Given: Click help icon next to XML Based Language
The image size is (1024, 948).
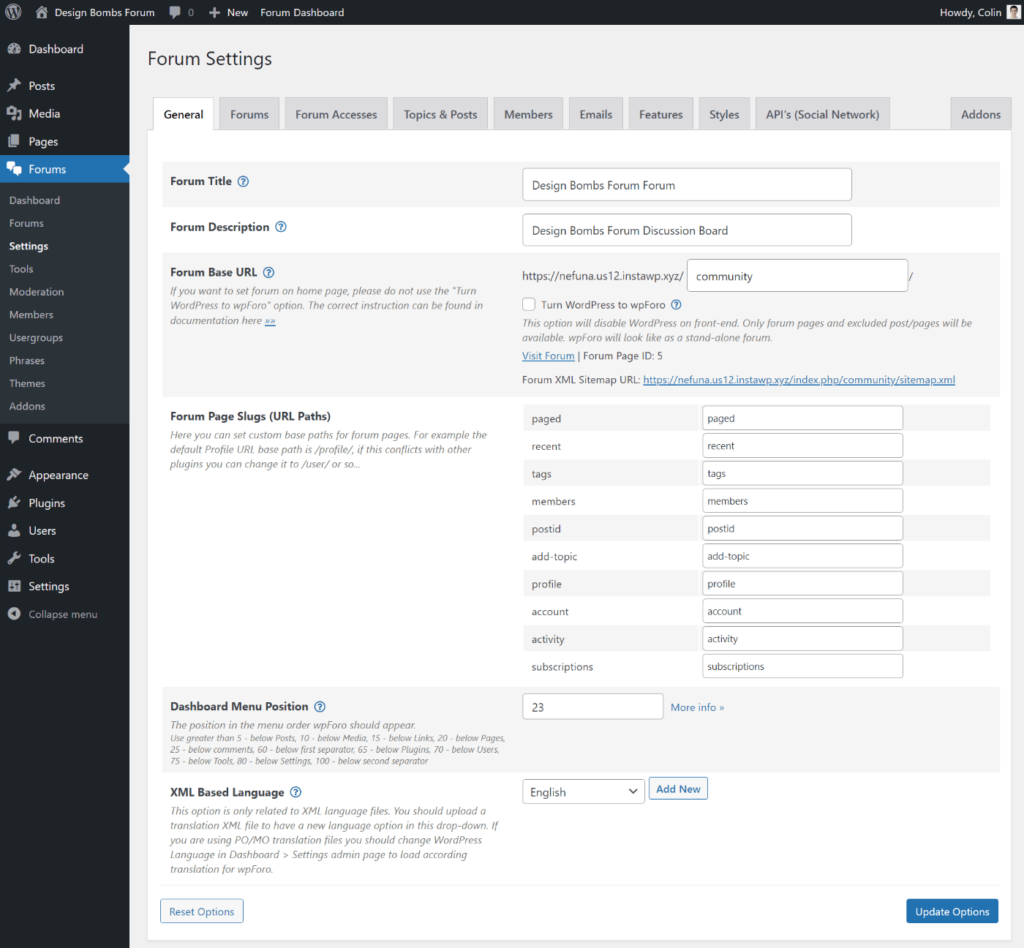Looking at the screenshot, I should tap(296, 792).
